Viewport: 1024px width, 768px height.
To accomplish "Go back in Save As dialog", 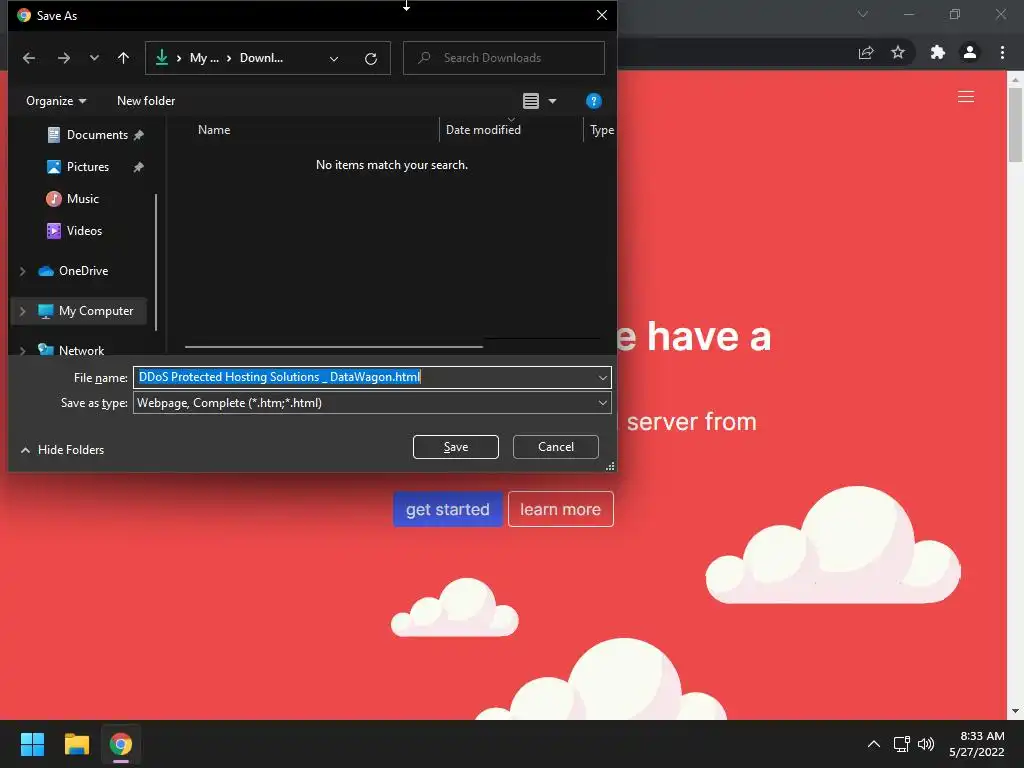I will pyautogui.click(x=29, y=58).
